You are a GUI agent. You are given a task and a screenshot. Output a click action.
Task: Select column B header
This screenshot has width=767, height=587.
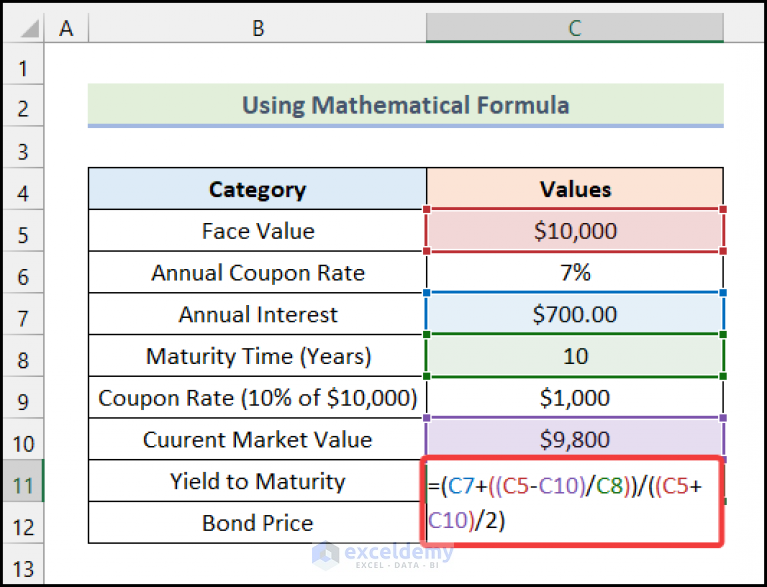point(257,28)
